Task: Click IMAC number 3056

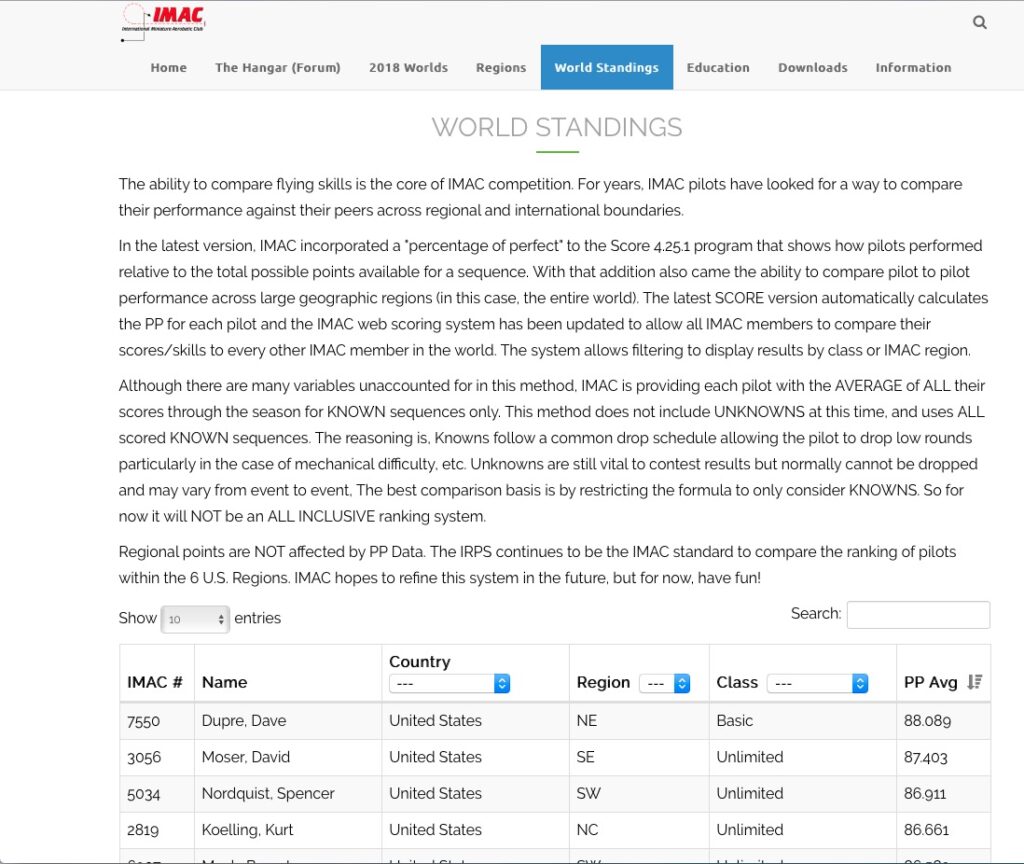Action: click(144, 758)
